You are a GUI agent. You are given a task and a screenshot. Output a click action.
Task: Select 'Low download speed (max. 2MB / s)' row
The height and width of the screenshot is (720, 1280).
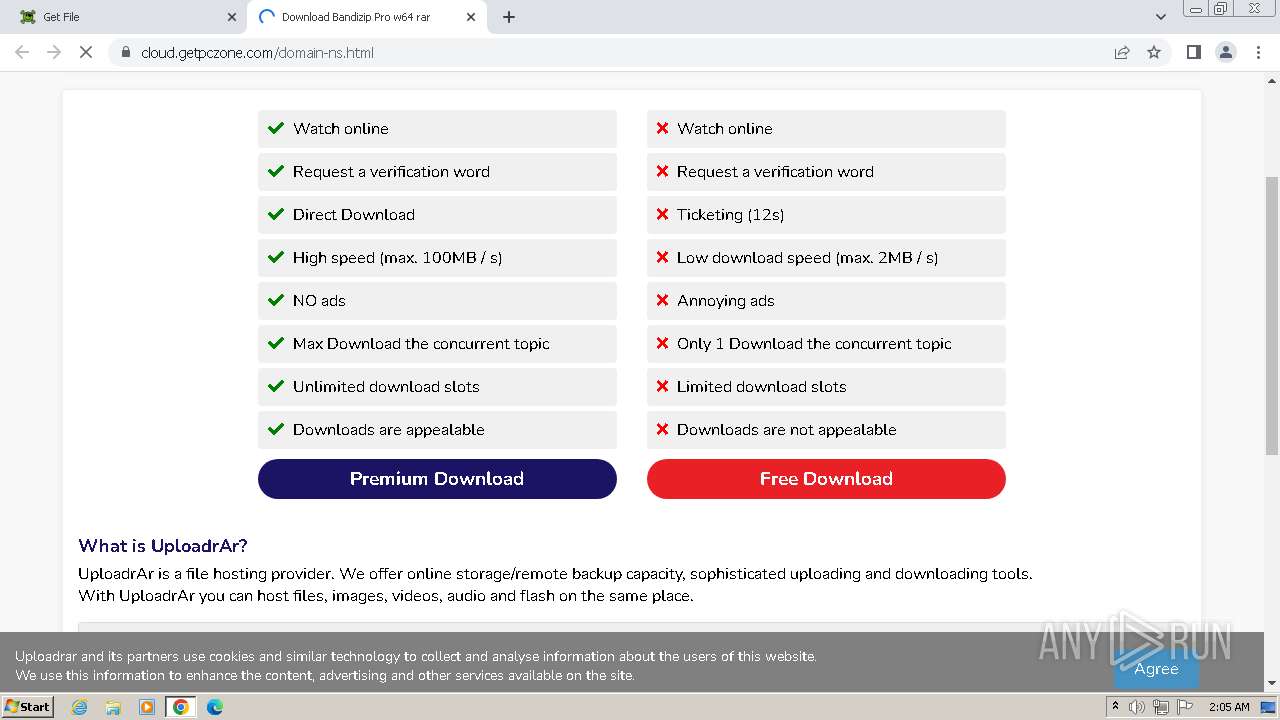tap(826, 258)
